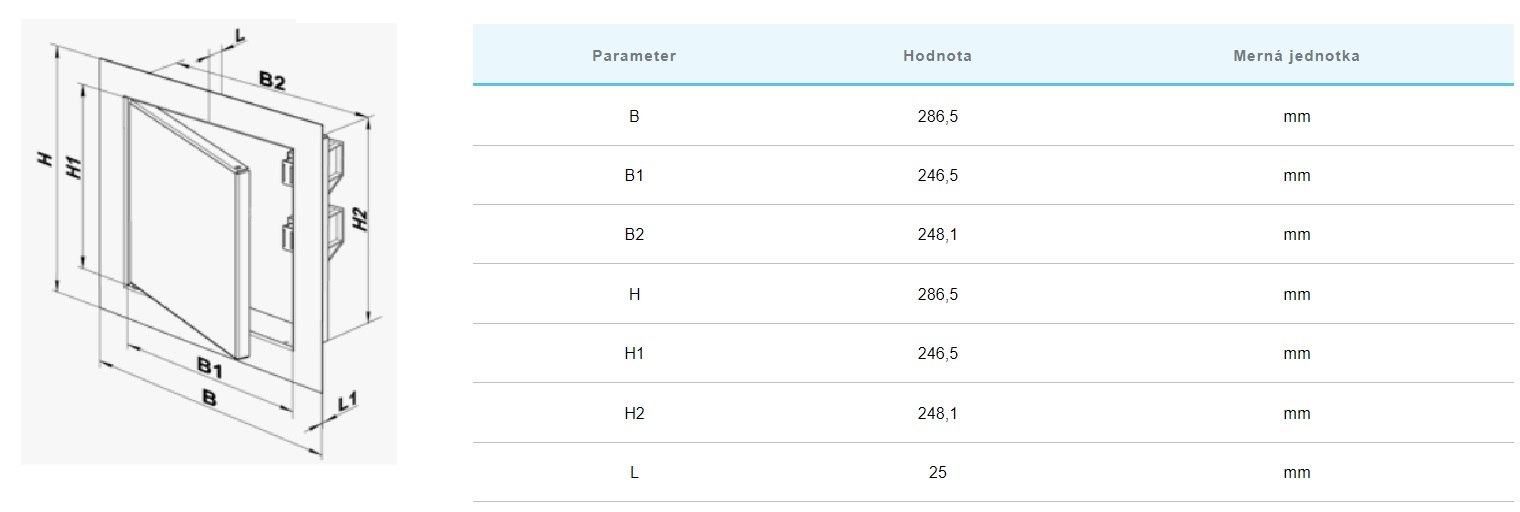The height and width of the screenshot is (512, 1520).
Task: Click the 248,1 value in row B2
Action: point(937,235)
